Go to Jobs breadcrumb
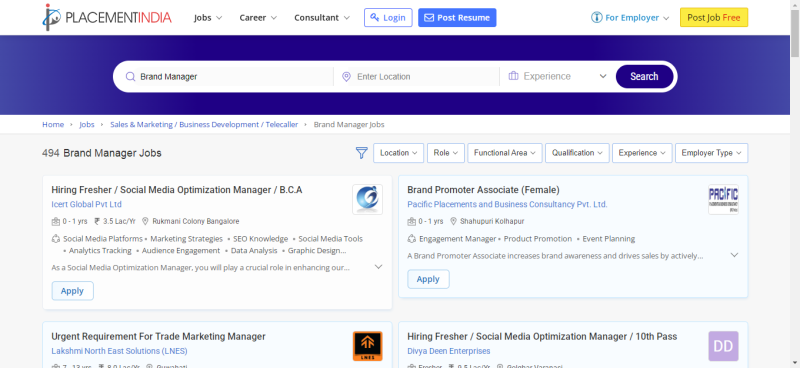 87,125
